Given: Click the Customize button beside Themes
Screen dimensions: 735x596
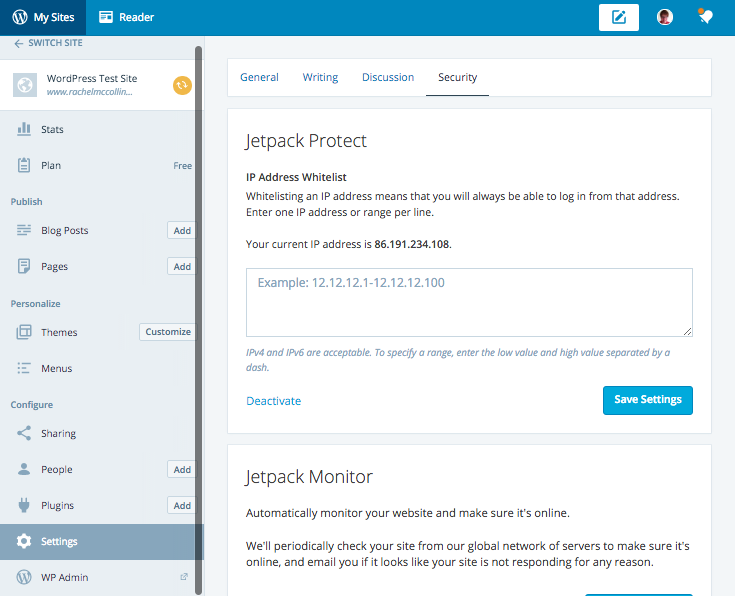Looking at the screenshot, I should coord(168,332).
